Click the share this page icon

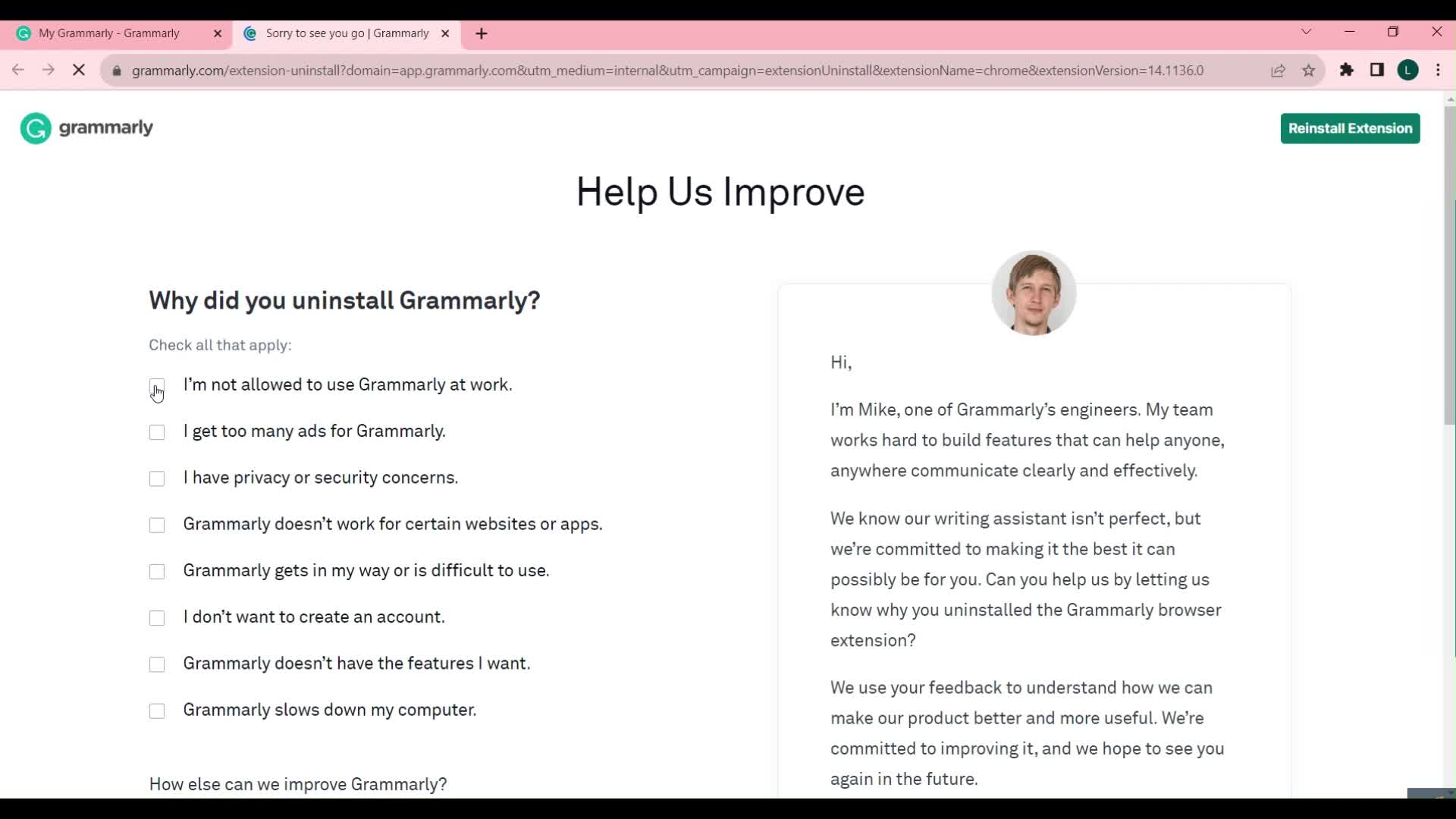1279,71
